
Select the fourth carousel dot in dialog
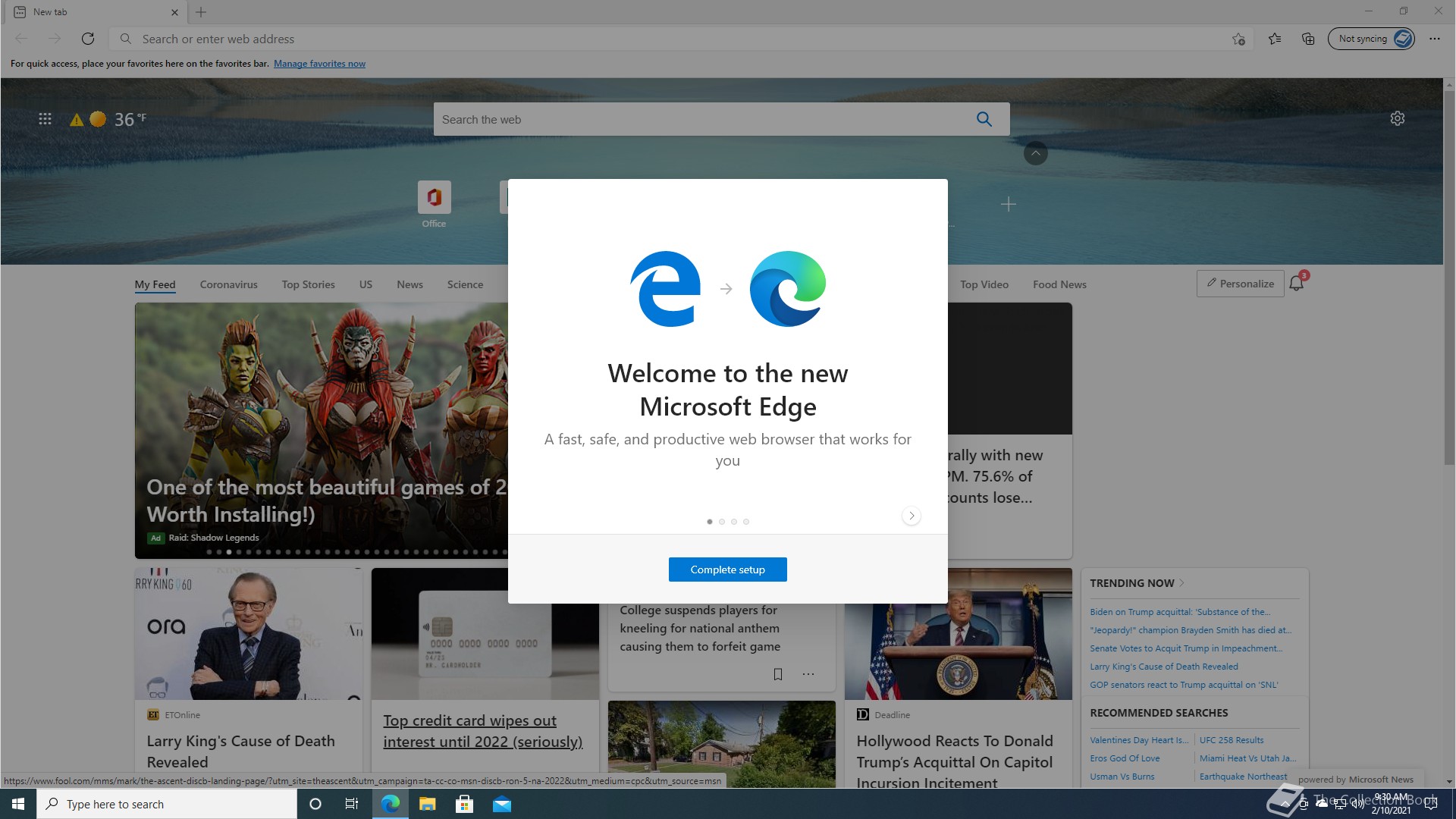[x=746, y=522]
